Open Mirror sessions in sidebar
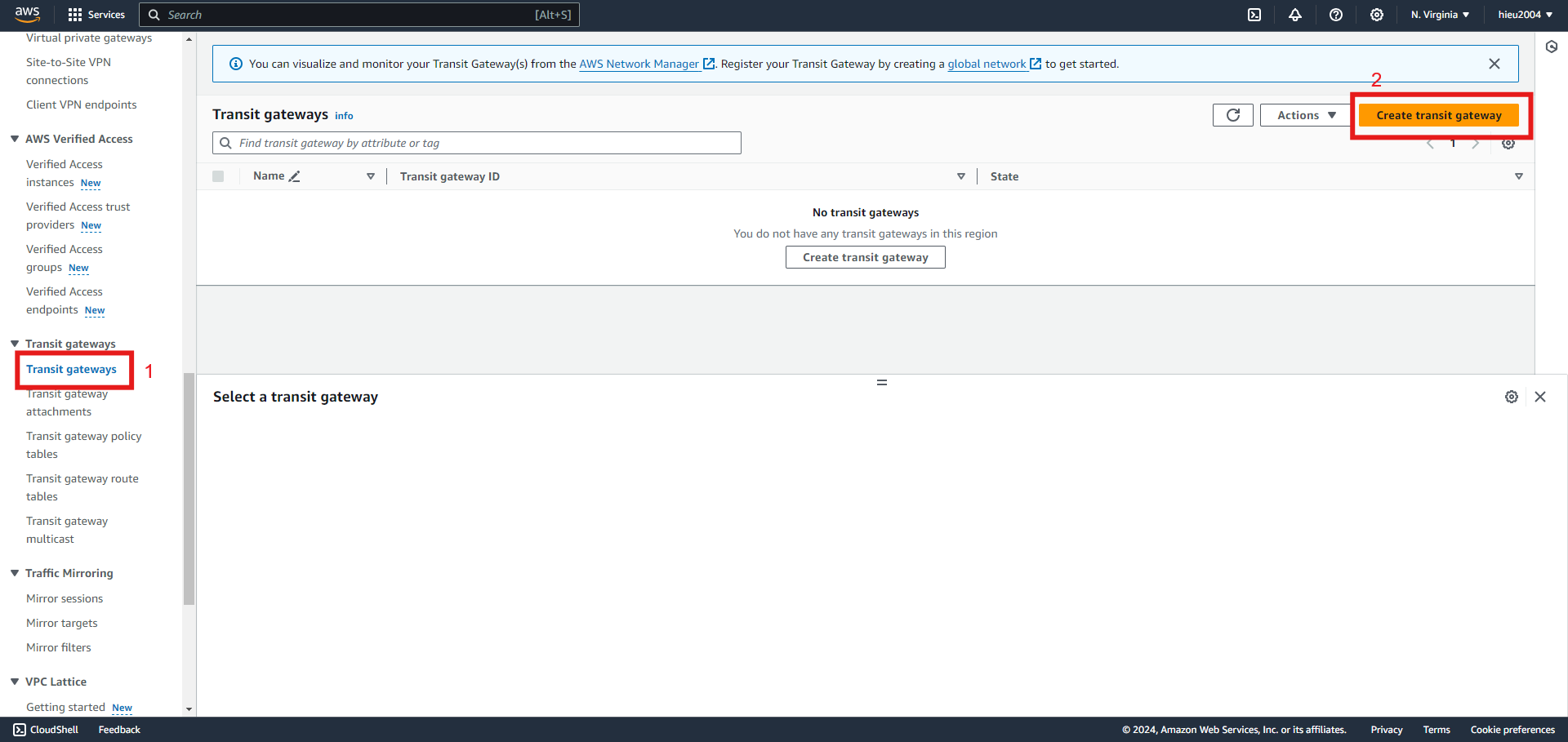The height and width of the screenshot is (742, 1568). click(65, 598)
